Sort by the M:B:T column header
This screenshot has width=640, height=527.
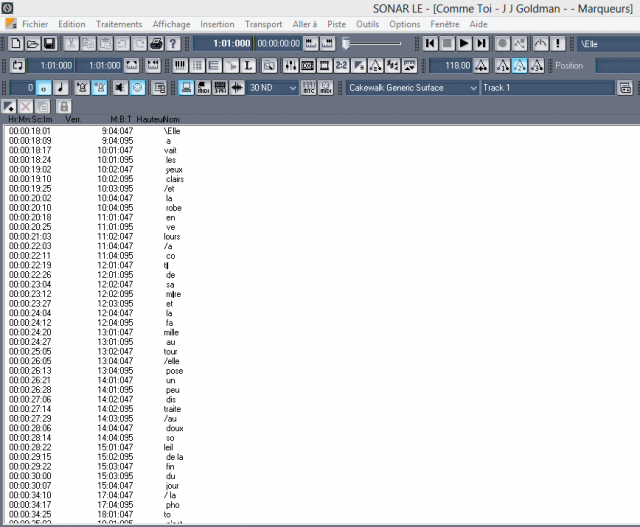click(x=121, y=119)
